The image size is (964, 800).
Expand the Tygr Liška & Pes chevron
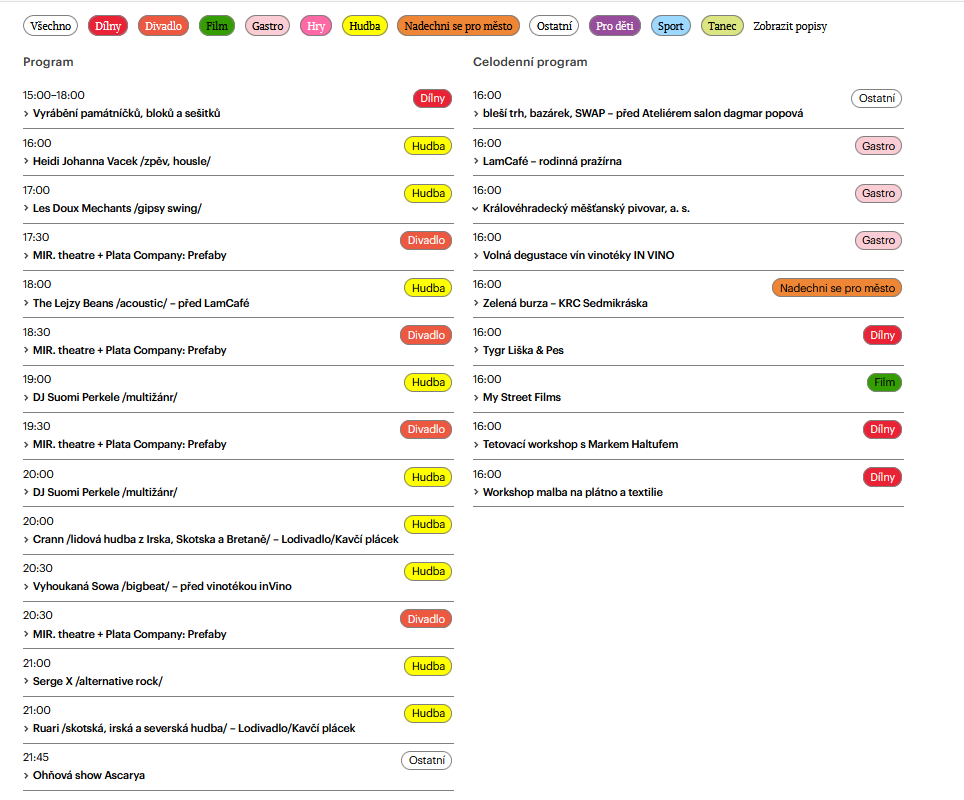point(476,350)
